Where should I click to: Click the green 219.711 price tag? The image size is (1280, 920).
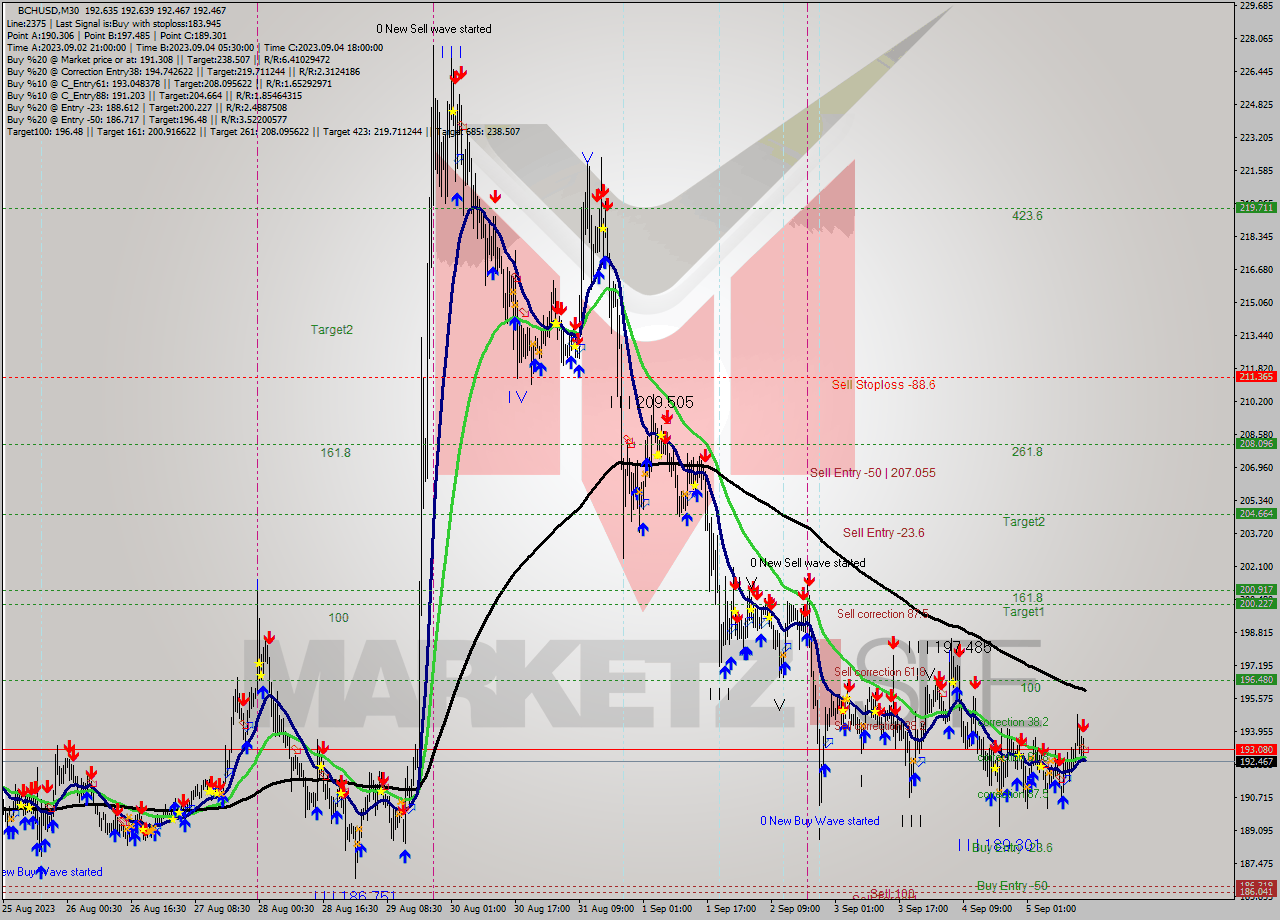click(x=1256, y=207)
